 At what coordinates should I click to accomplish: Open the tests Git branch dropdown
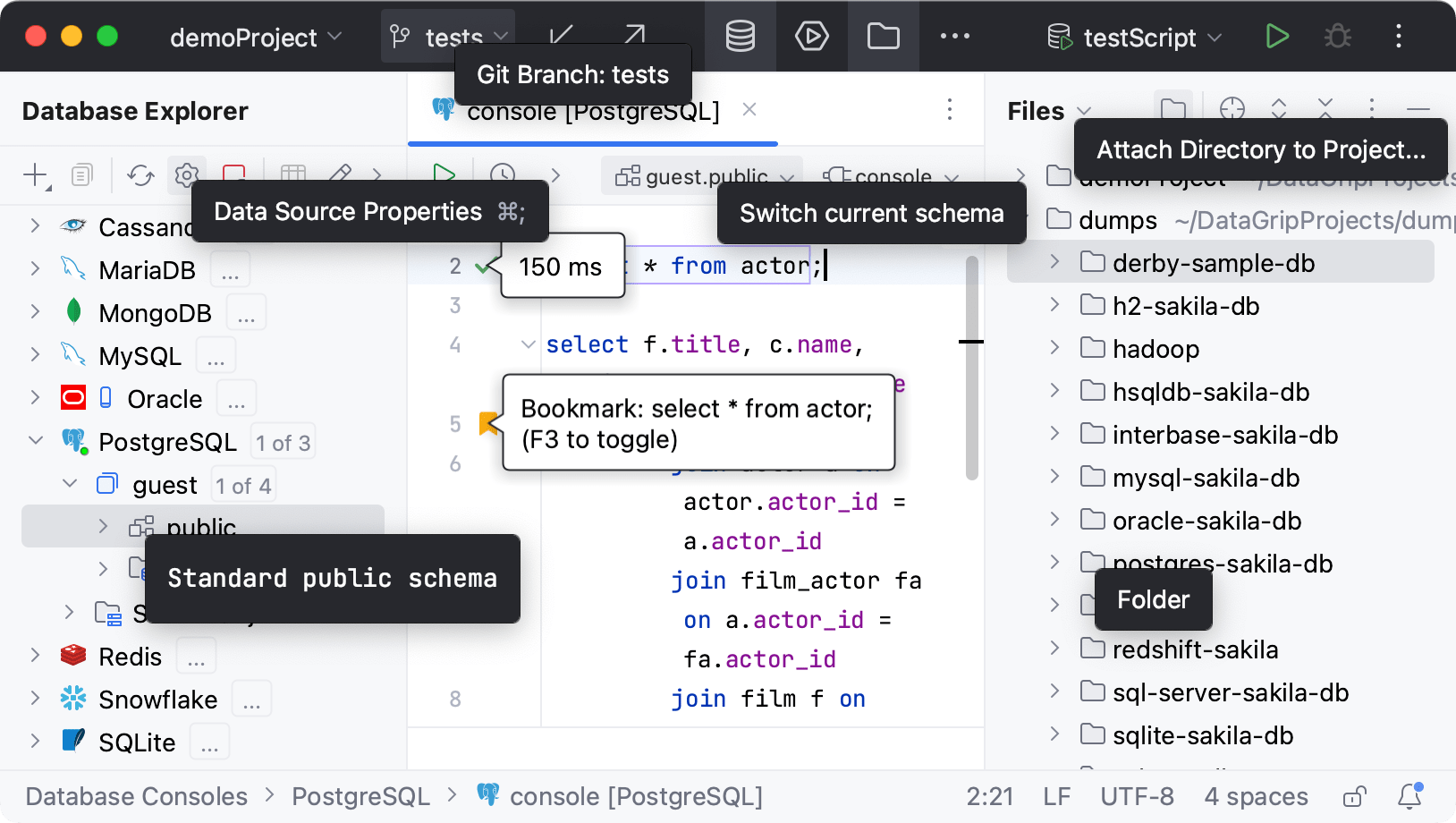point(448,37)
